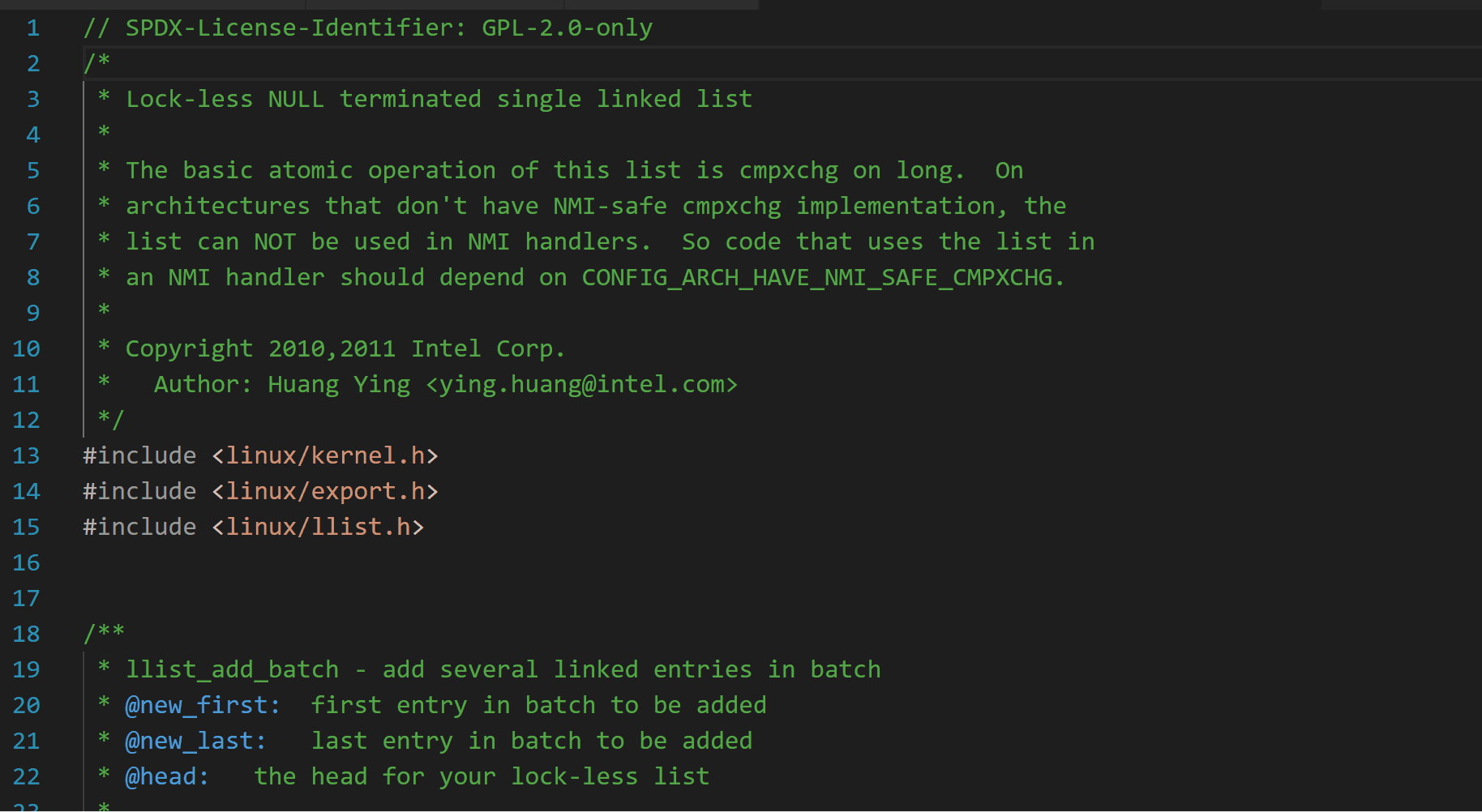Click line number 2 in the gutter

pyautogui.click(x=32, y=63)
